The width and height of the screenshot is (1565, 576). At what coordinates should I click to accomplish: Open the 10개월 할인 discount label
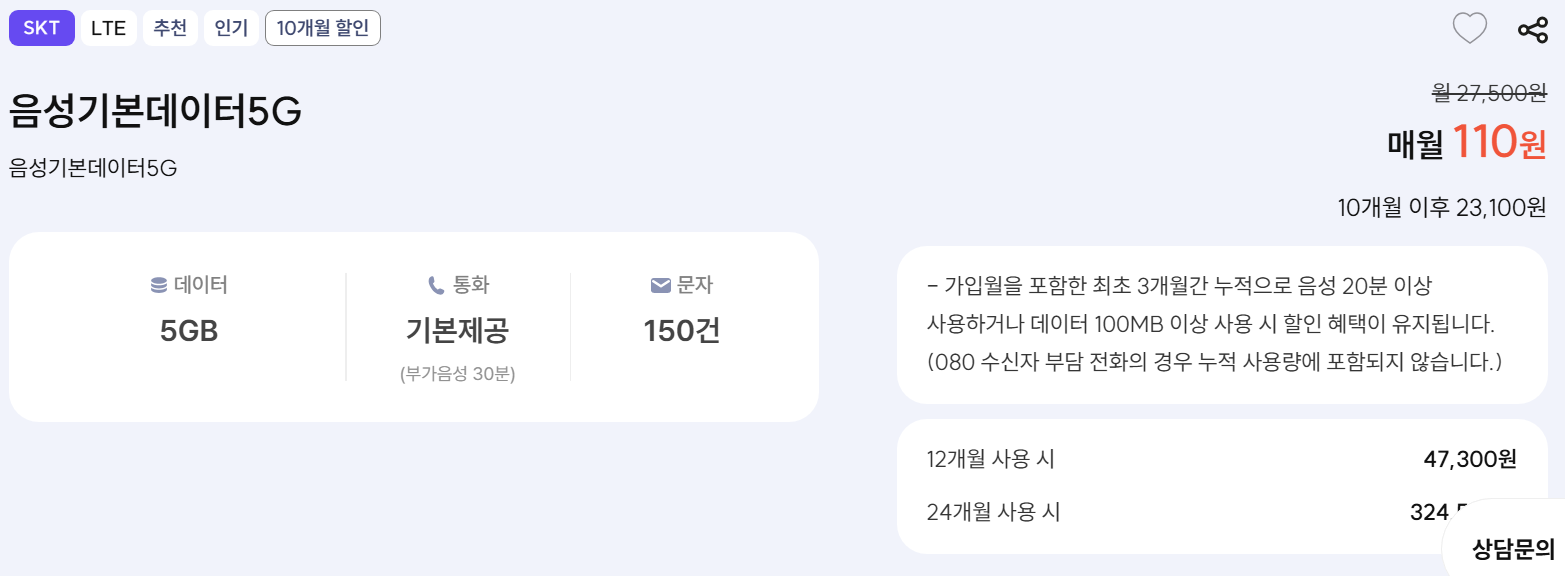click(322, 27)
